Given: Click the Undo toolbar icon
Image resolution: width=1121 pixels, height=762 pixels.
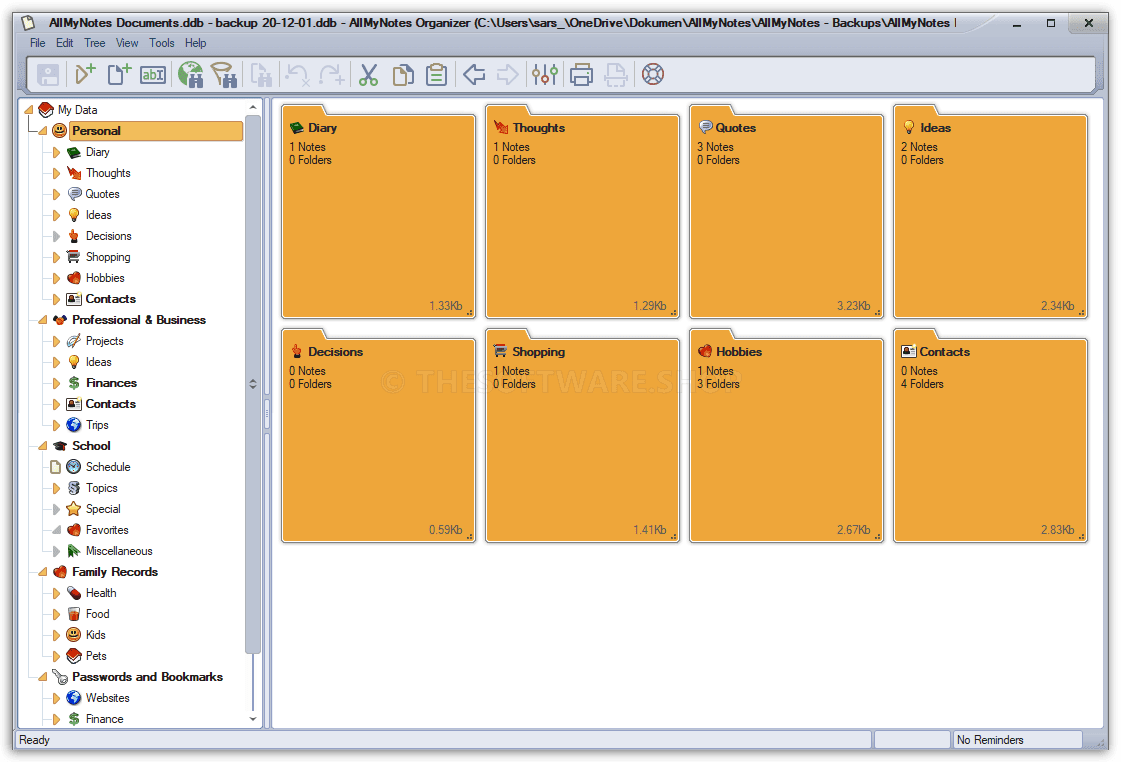Looking at the screenshot, I should [297, 74].
